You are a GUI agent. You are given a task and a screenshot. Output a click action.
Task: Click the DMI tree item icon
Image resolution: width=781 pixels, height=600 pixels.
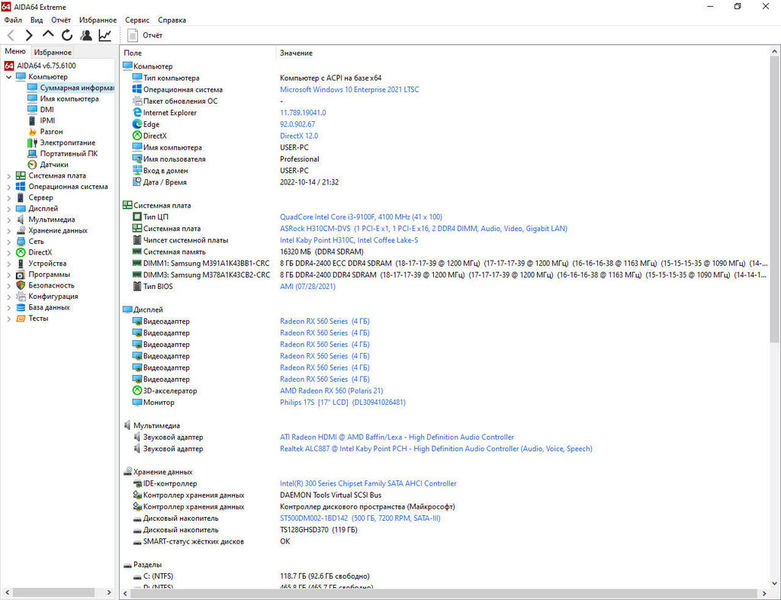[32, 110]
